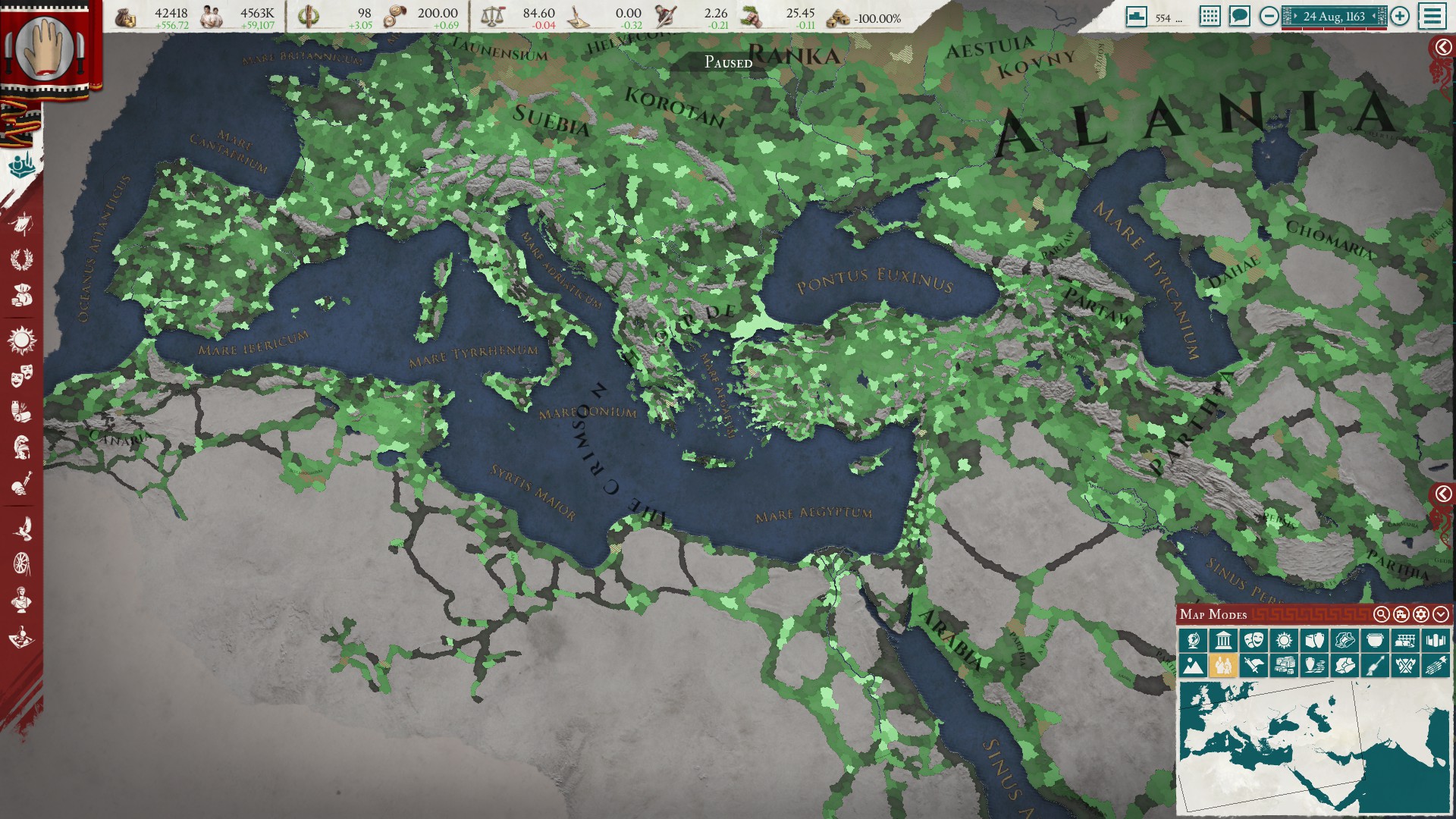Switch to the top-row outlined region map mode
The width and height of the screenshot is (1456, 819).
1345,640
